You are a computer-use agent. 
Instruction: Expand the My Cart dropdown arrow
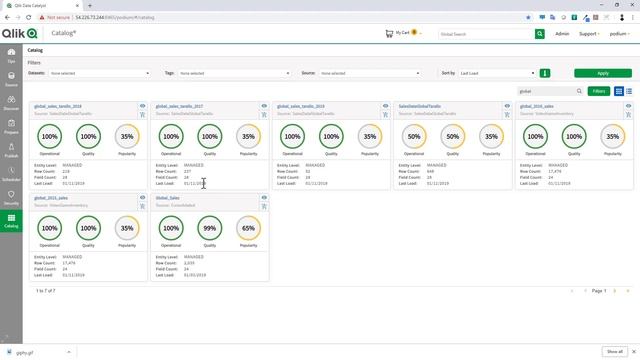420,33
